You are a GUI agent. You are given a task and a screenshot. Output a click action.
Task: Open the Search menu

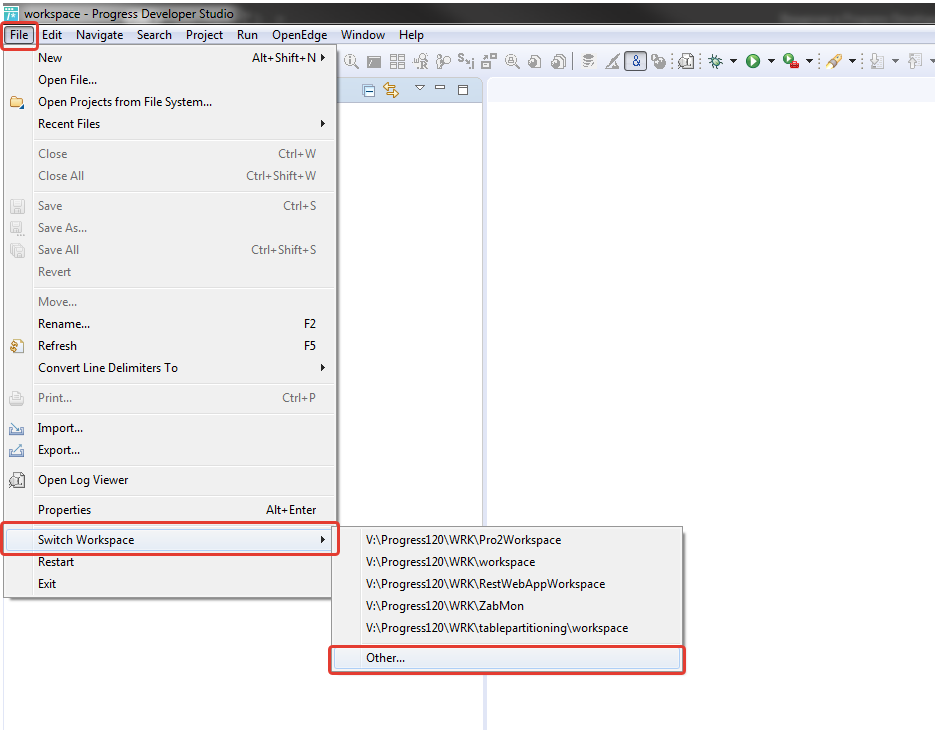[x=154, y=35]
